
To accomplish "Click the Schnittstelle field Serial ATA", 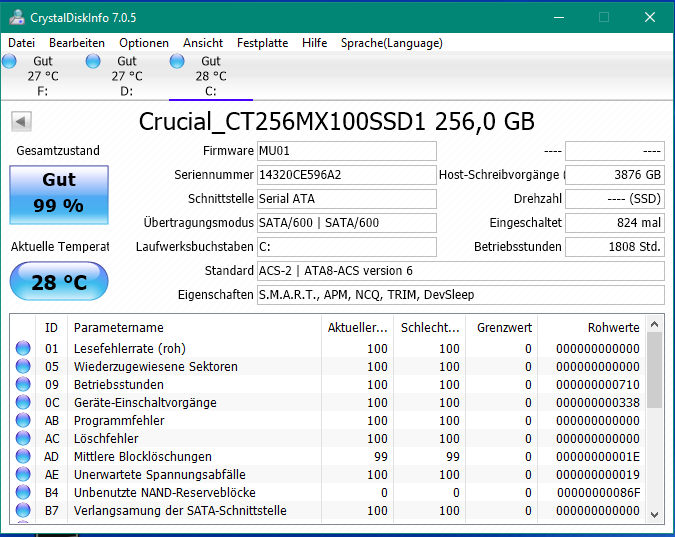I will coord(347,199).
